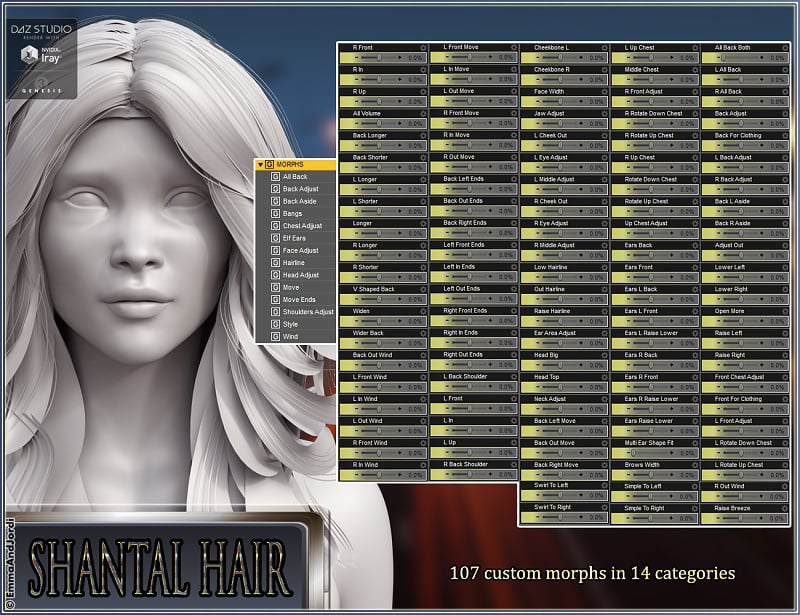Click the Rotate Up Chest label

pos(646,201)
